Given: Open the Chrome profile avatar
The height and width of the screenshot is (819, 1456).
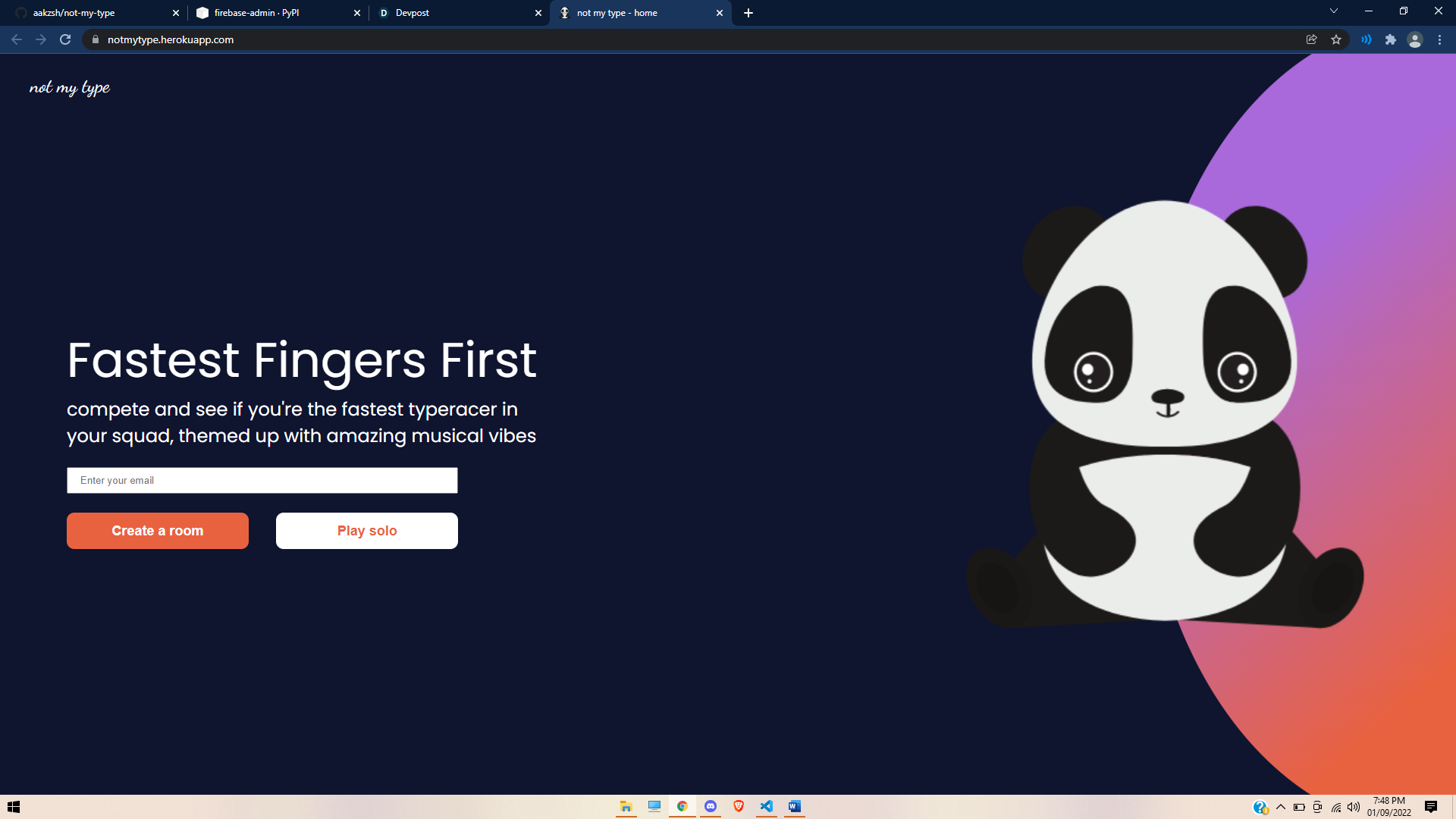Looking at the screenshot, I should (x=1414, y=39).
